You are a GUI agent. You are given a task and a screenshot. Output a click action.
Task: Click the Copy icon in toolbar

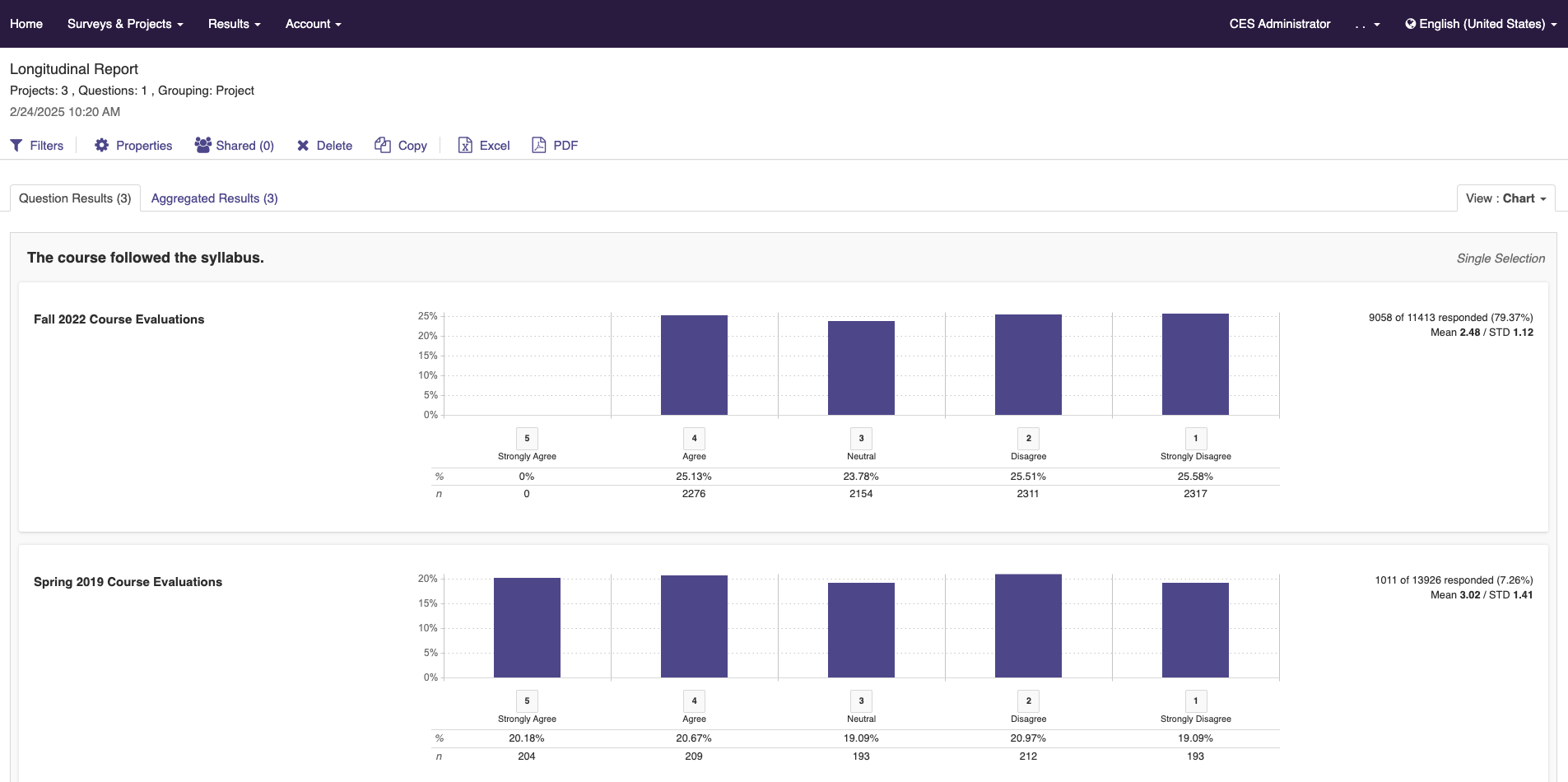pos(383,145)
